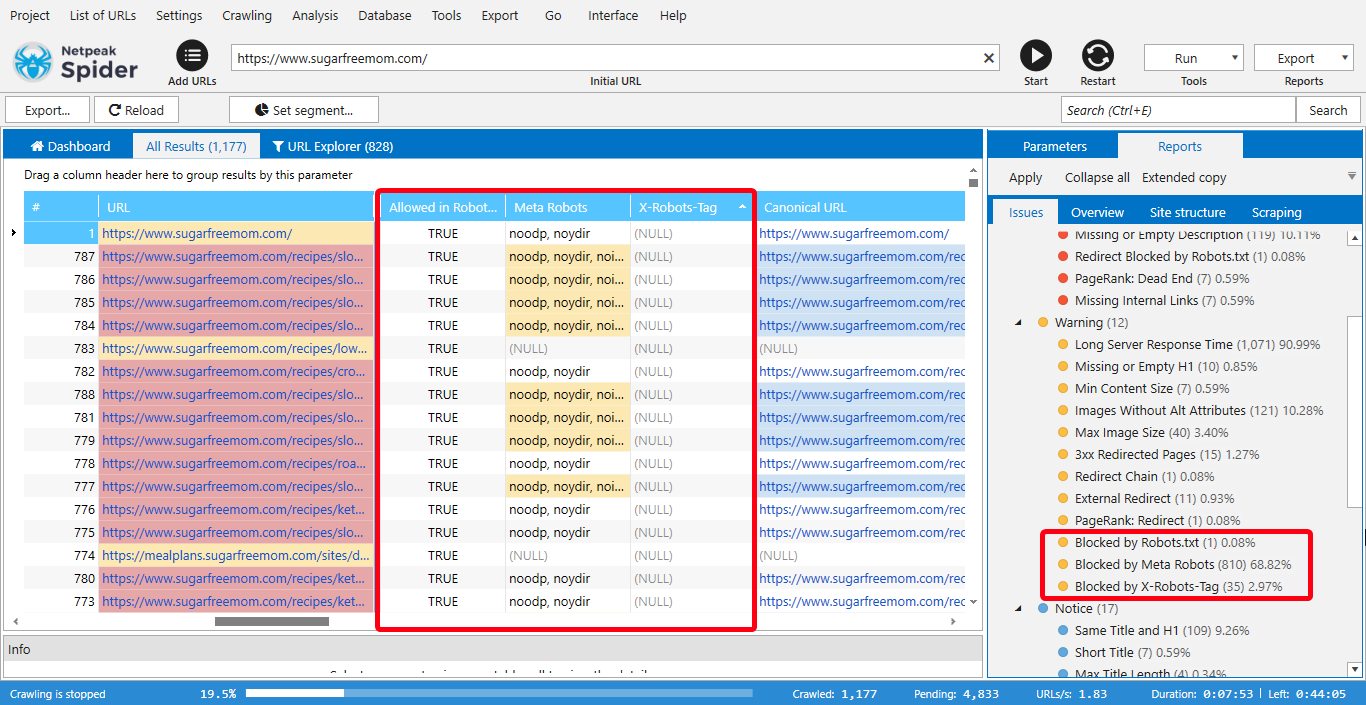
Task: Open the Reports panel options arrow
Action: [x=1352, y=177]
